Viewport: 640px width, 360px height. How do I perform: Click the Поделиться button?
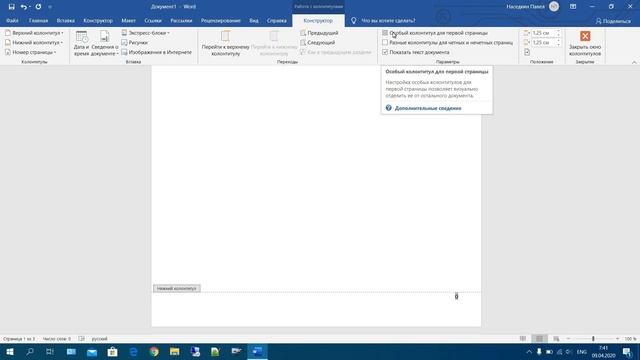click(613, 21)
